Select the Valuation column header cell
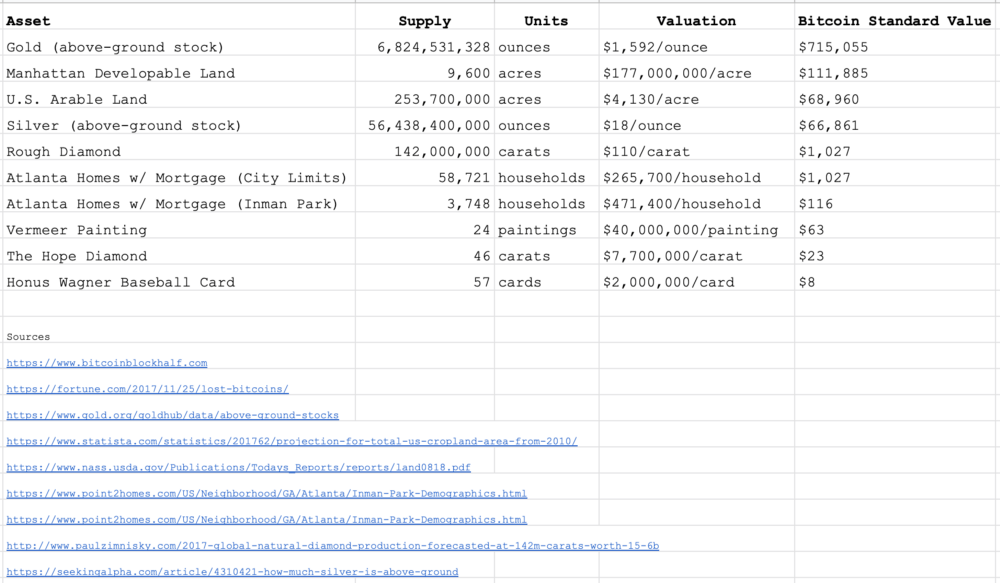Viewport: 1000px width, 583px height. point(696,21)
